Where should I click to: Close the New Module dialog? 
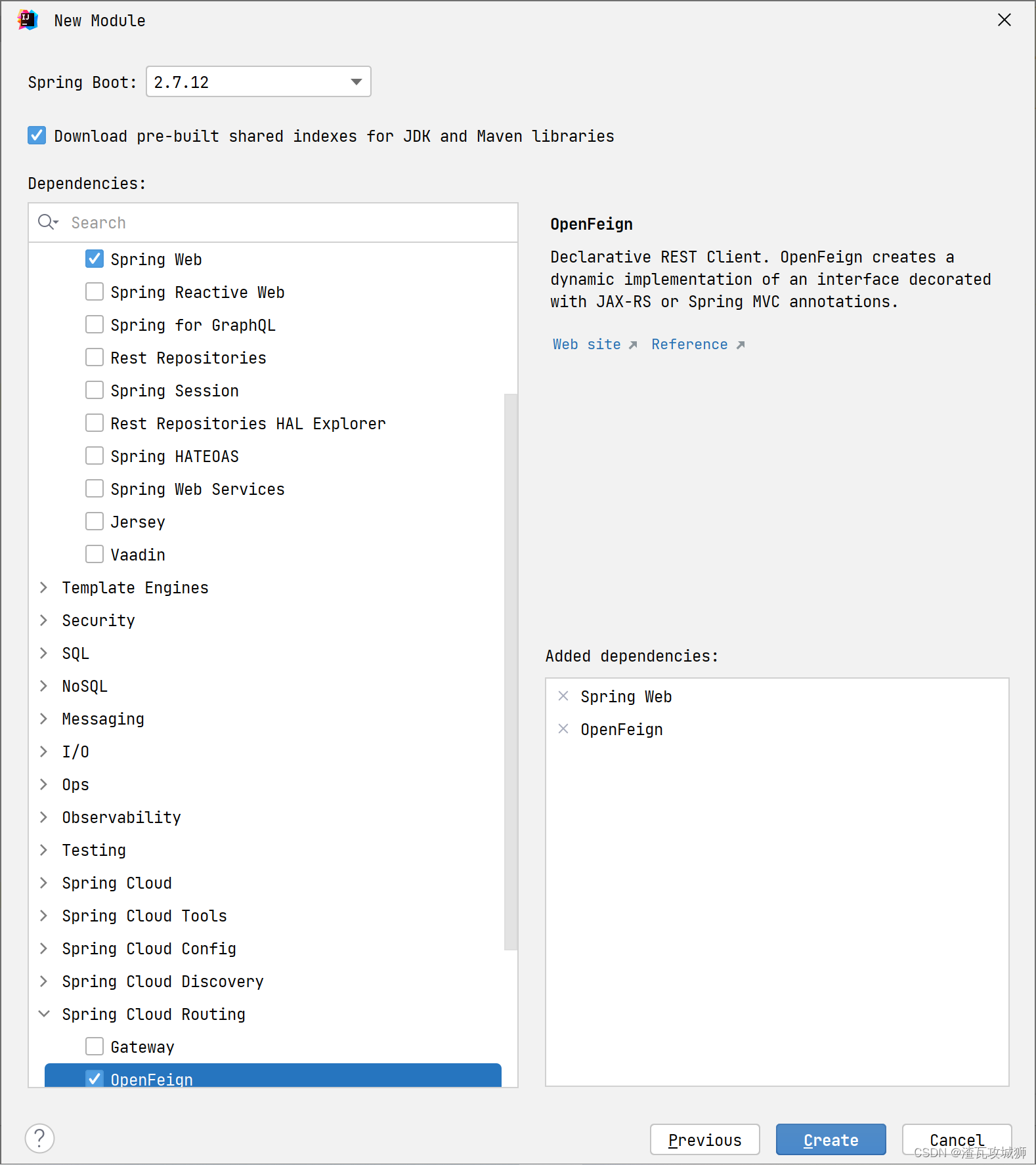coord(1004,20)
